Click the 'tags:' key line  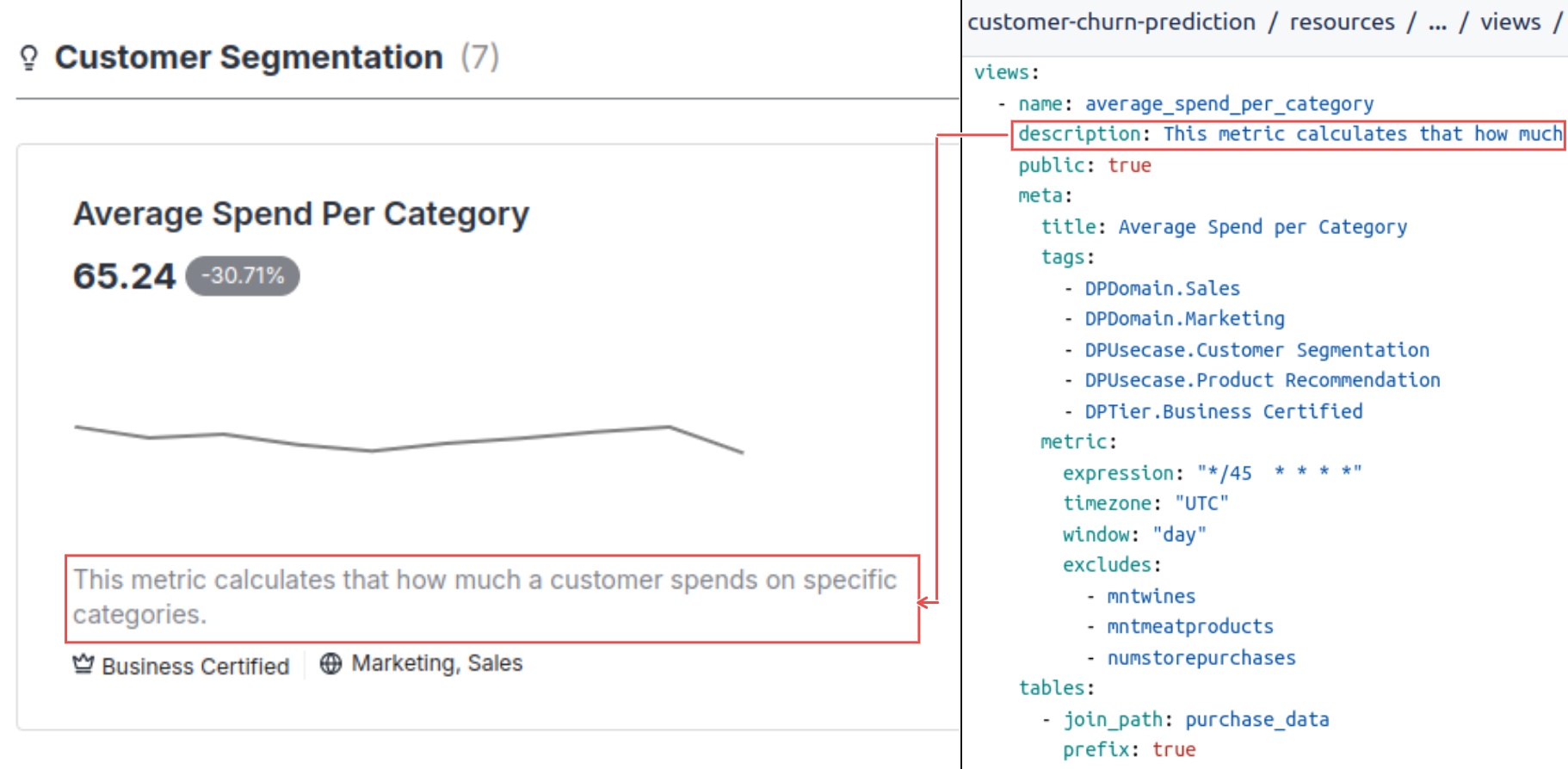click(1067, 257)
